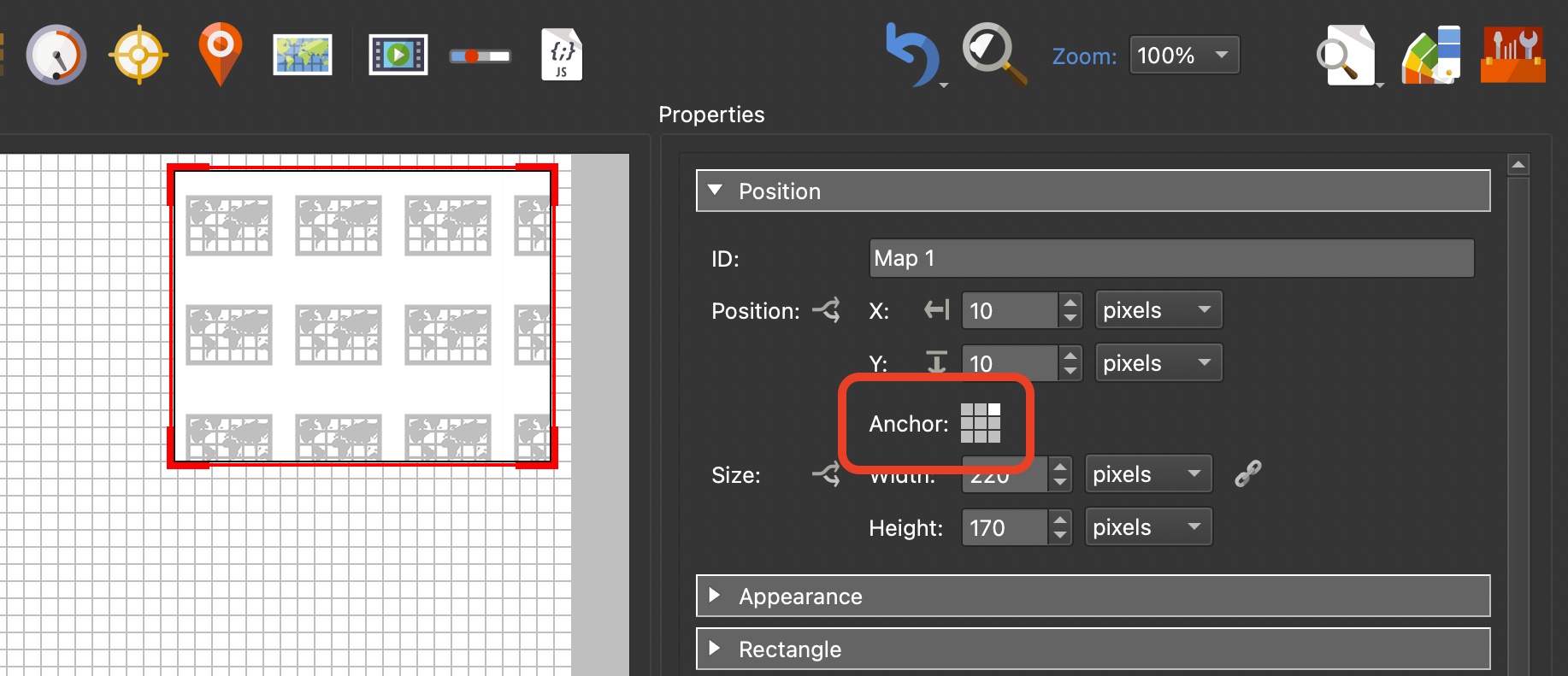
Task: Expand the Rectangle section
Action: [x=716, y=649]
